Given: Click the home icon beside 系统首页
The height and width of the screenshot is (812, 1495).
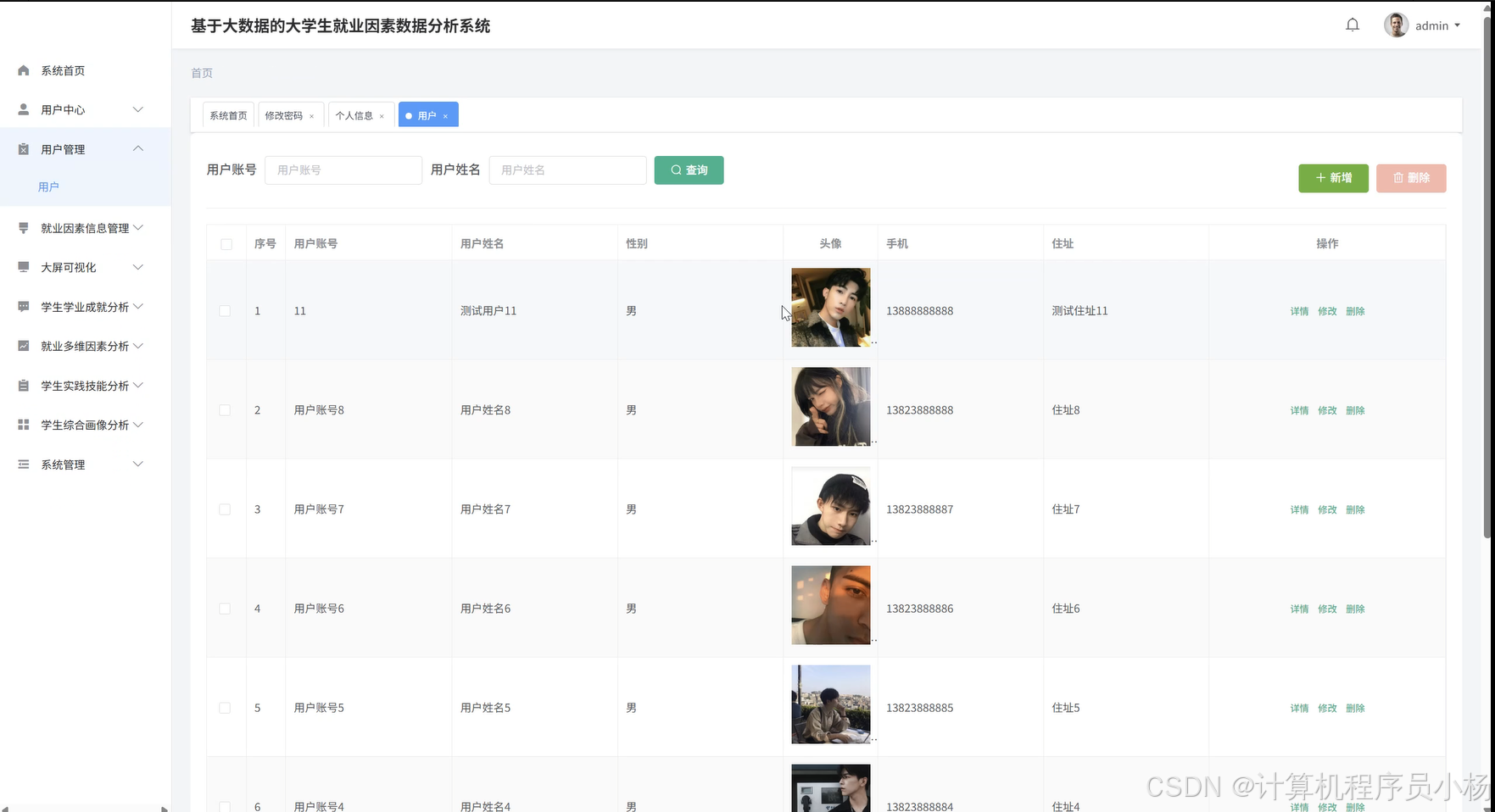Looking at the screenshot, I should click(x=24, y=70).
